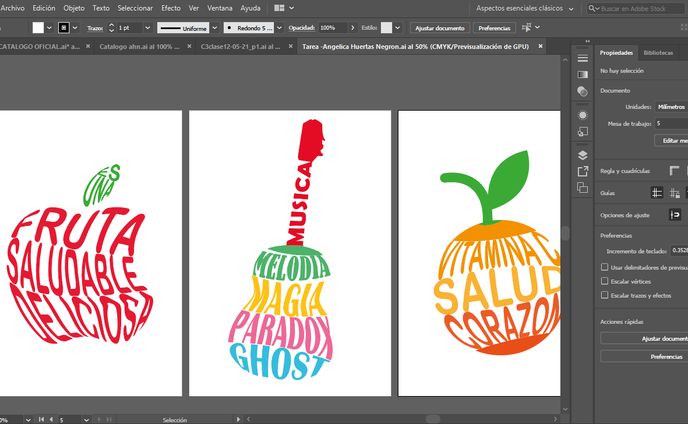Enable Usar delimitadores de previsualización checkbox
This screenshot has height=424, width=688.
click(x=605, y=267)
